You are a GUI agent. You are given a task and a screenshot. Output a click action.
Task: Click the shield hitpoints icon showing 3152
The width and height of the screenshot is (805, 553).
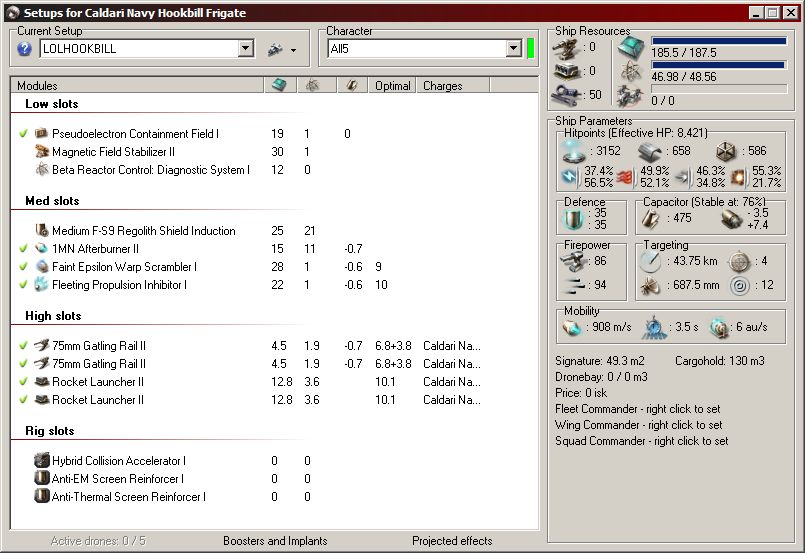[573, 151]
